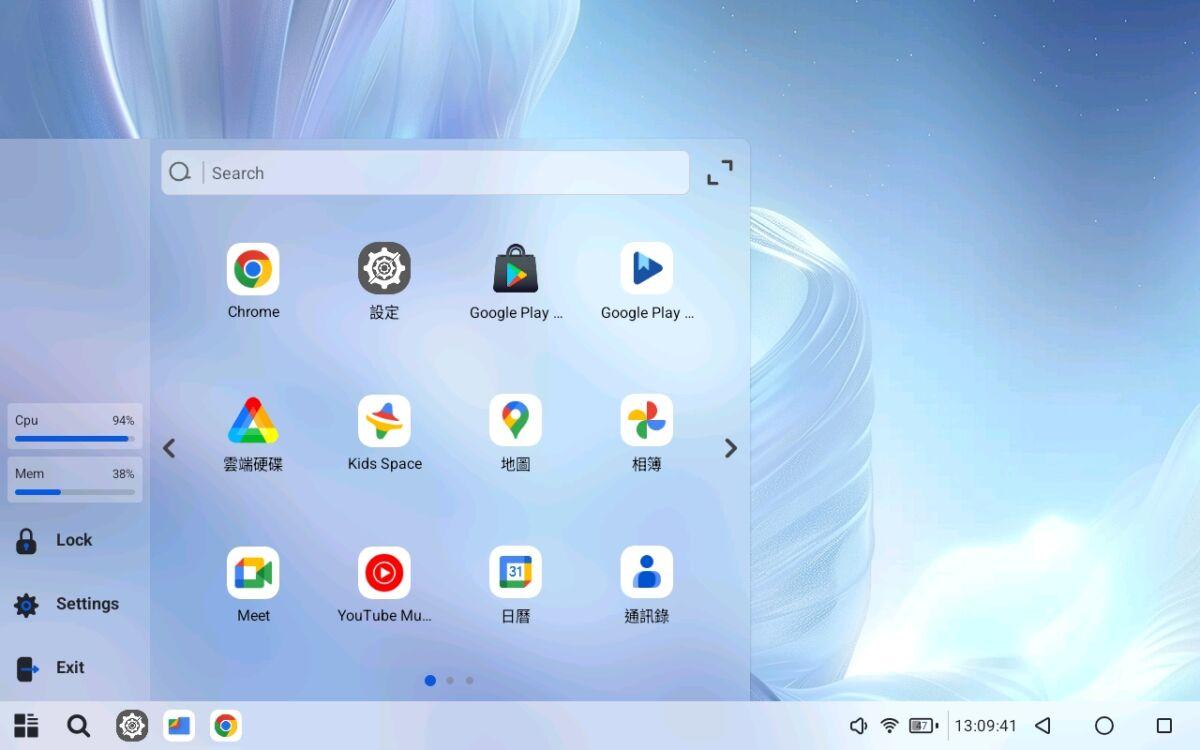The height and width of the screenshot is (750, 1200).
Task: Select the third page indicator dot
Action: click(x=470, y=681)
